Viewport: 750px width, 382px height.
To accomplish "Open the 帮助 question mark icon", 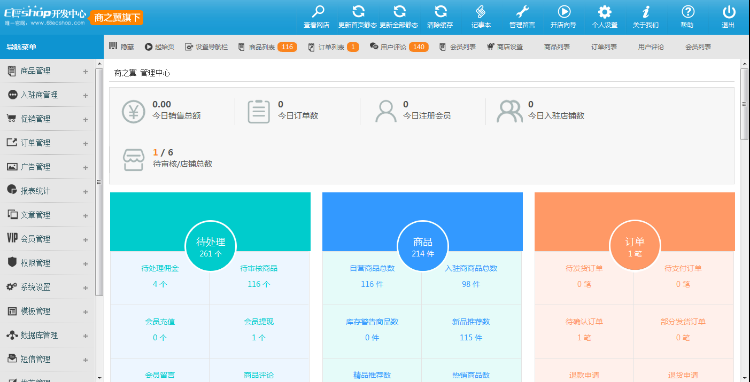I will tap(687, 11).
